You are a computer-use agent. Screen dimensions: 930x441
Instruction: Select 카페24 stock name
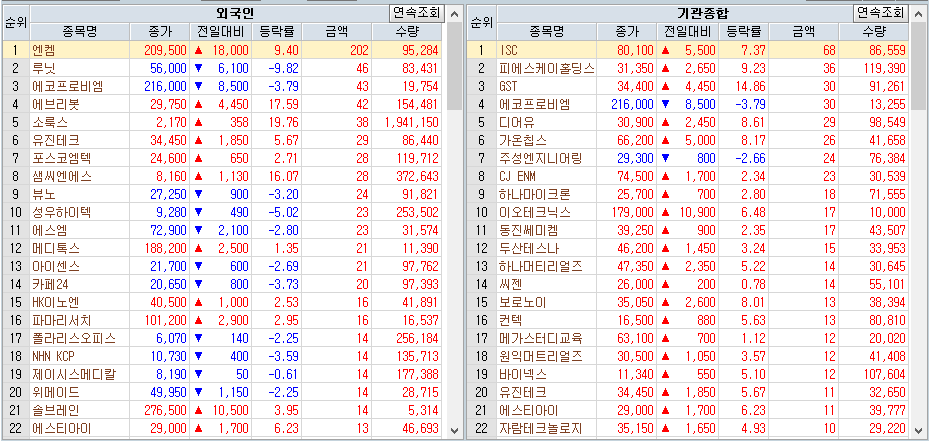tap(52, 285)
